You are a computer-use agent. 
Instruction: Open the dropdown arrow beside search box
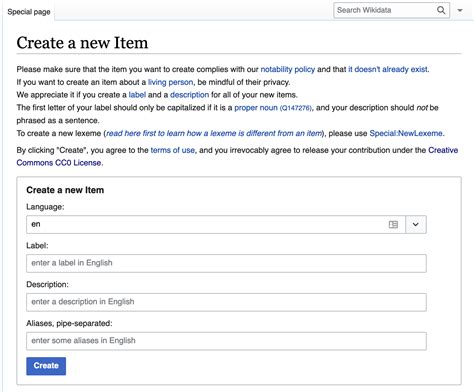(460, 10)
